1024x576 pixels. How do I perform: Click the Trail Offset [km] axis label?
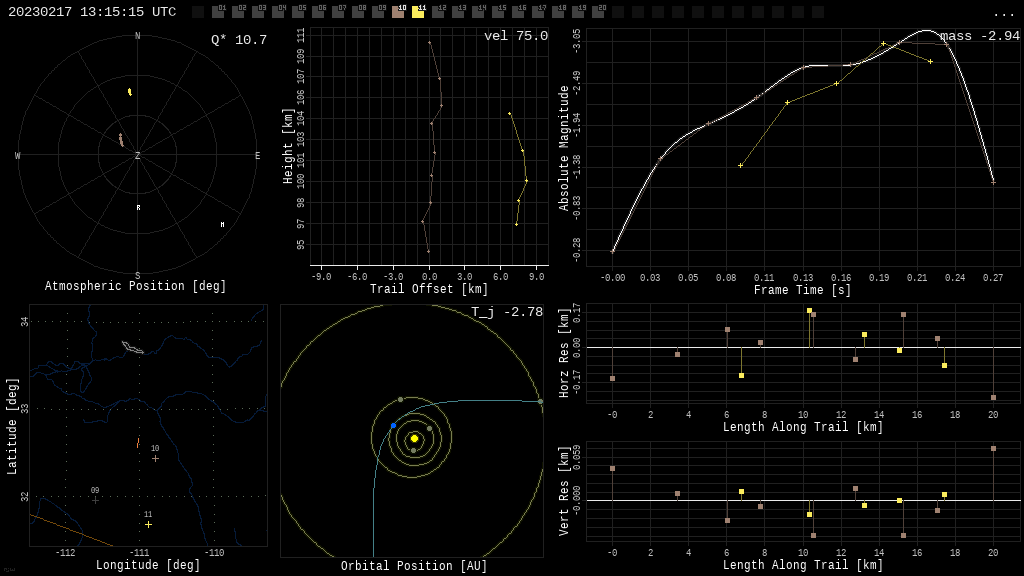coord(429,289)
